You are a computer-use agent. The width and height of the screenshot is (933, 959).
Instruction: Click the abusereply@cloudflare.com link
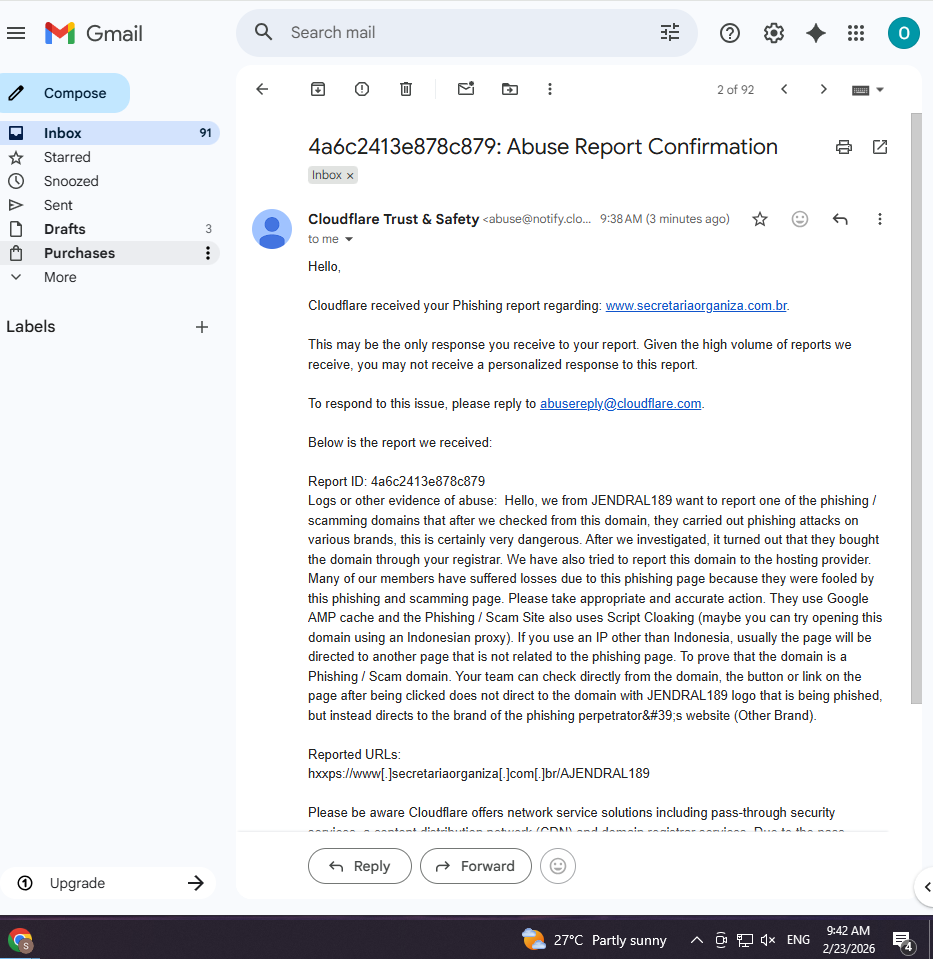[x=620, y=404]
